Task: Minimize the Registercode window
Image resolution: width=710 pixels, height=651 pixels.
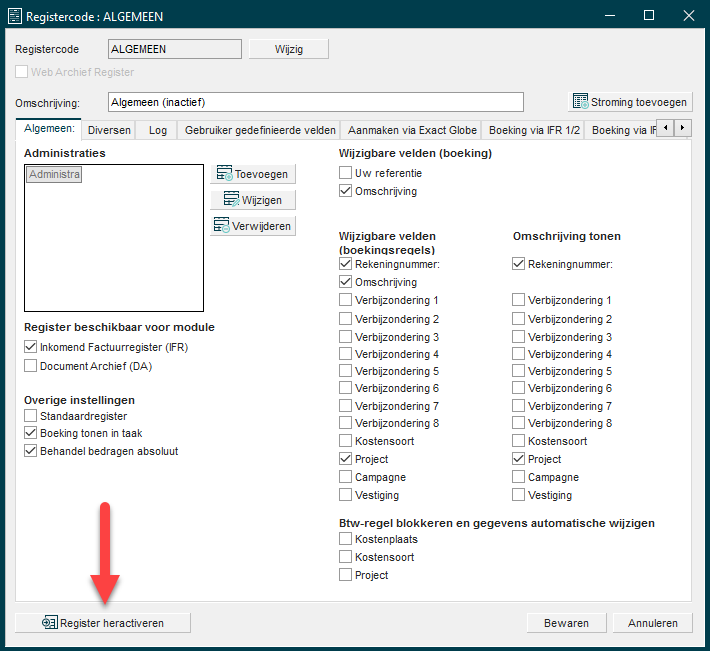Action: pyautogui.click(x=610, y=16)
